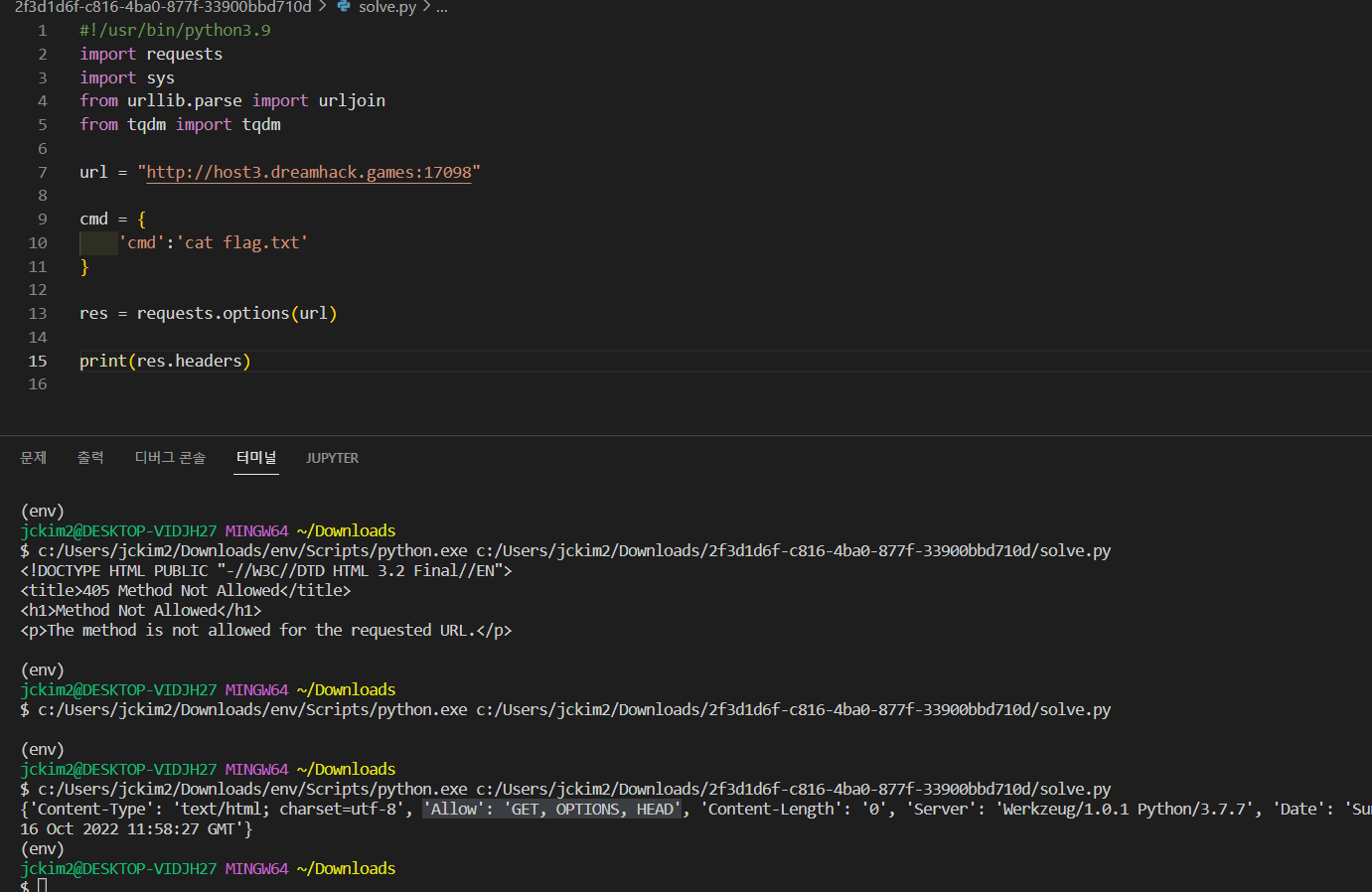This screenshot has height=892, width=1372.
Task: Click the 'import sys' line
Action: click(x=127, y=78)
